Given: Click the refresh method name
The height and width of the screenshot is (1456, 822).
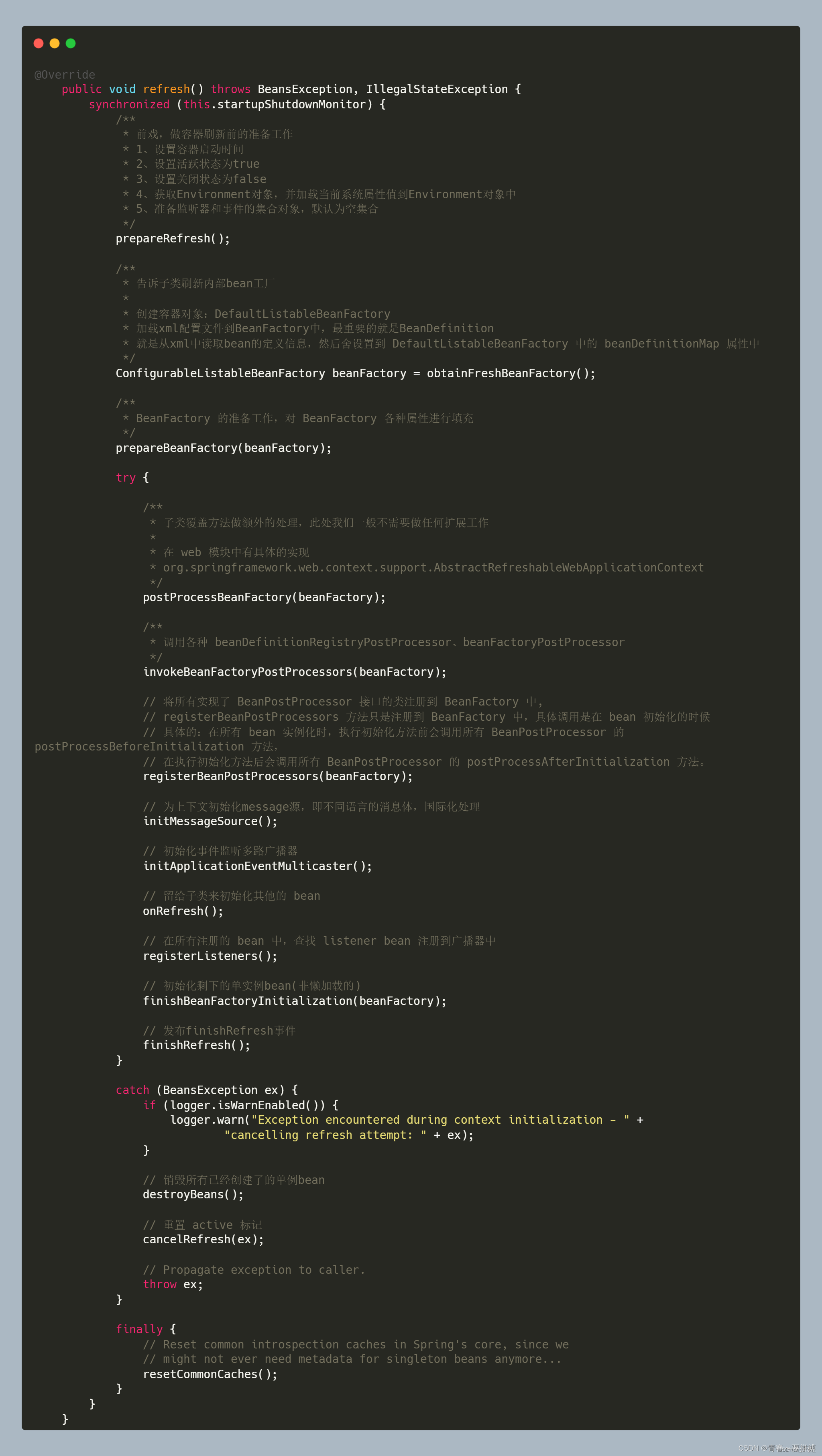Looking at the screenshot, I should point(166,89).
